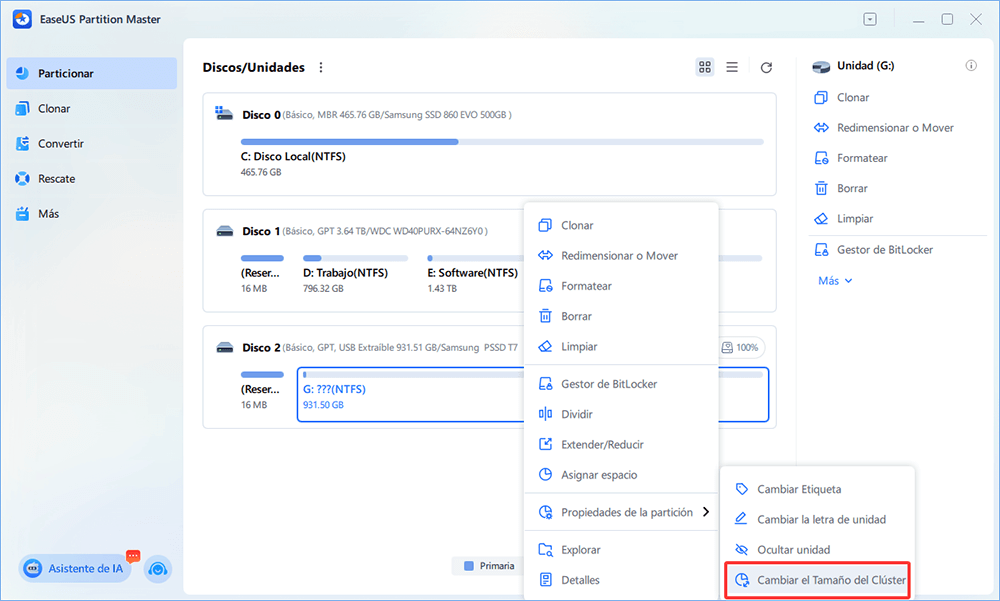Click Gestor de BitLocker in right panel

pyautogui.click(x=884, y=250)
